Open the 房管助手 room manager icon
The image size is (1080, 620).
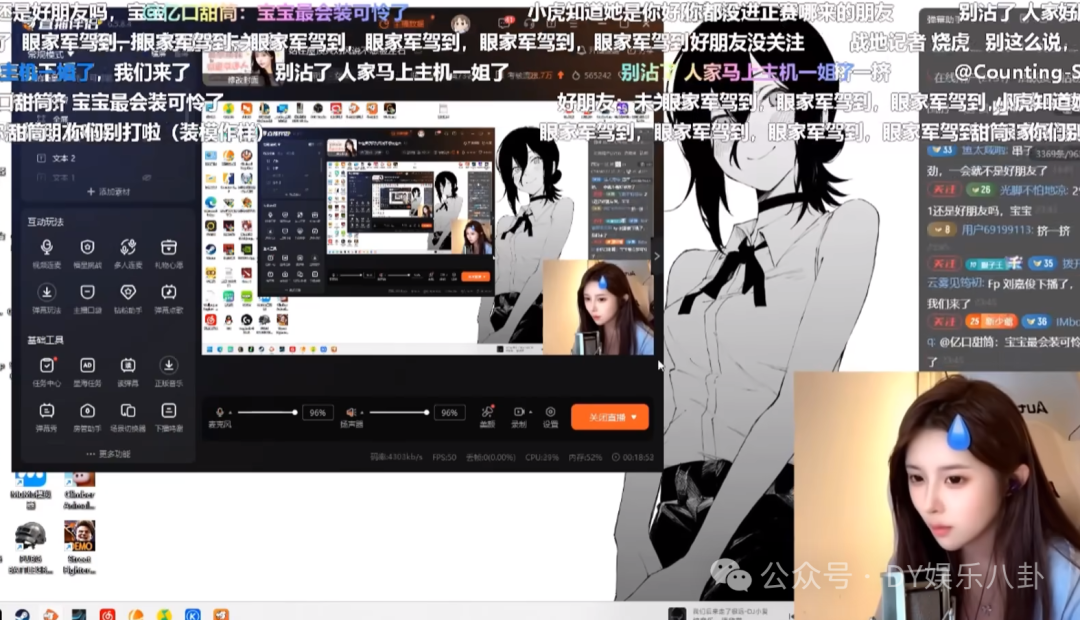point(87,411)
